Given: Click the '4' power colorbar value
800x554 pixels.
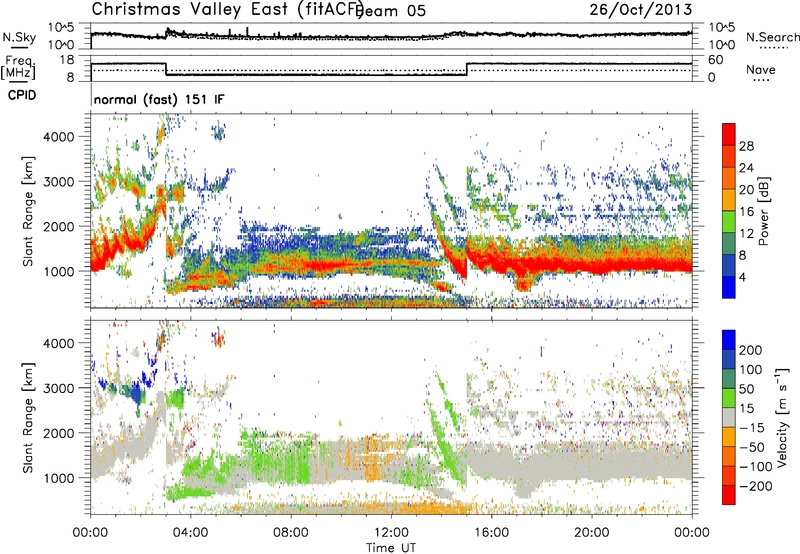Looking at the screenshot, I should [x=742, y=278].
